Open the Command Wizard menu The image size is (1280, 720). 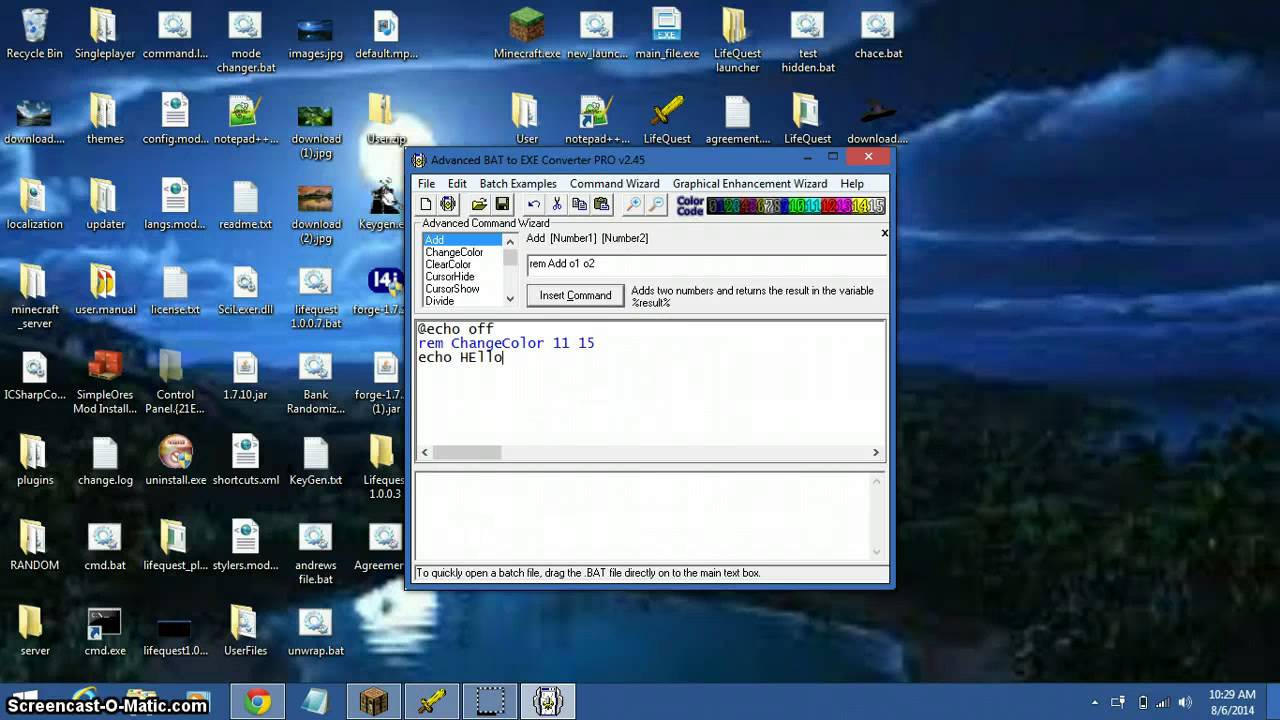(x=614, y=184)
